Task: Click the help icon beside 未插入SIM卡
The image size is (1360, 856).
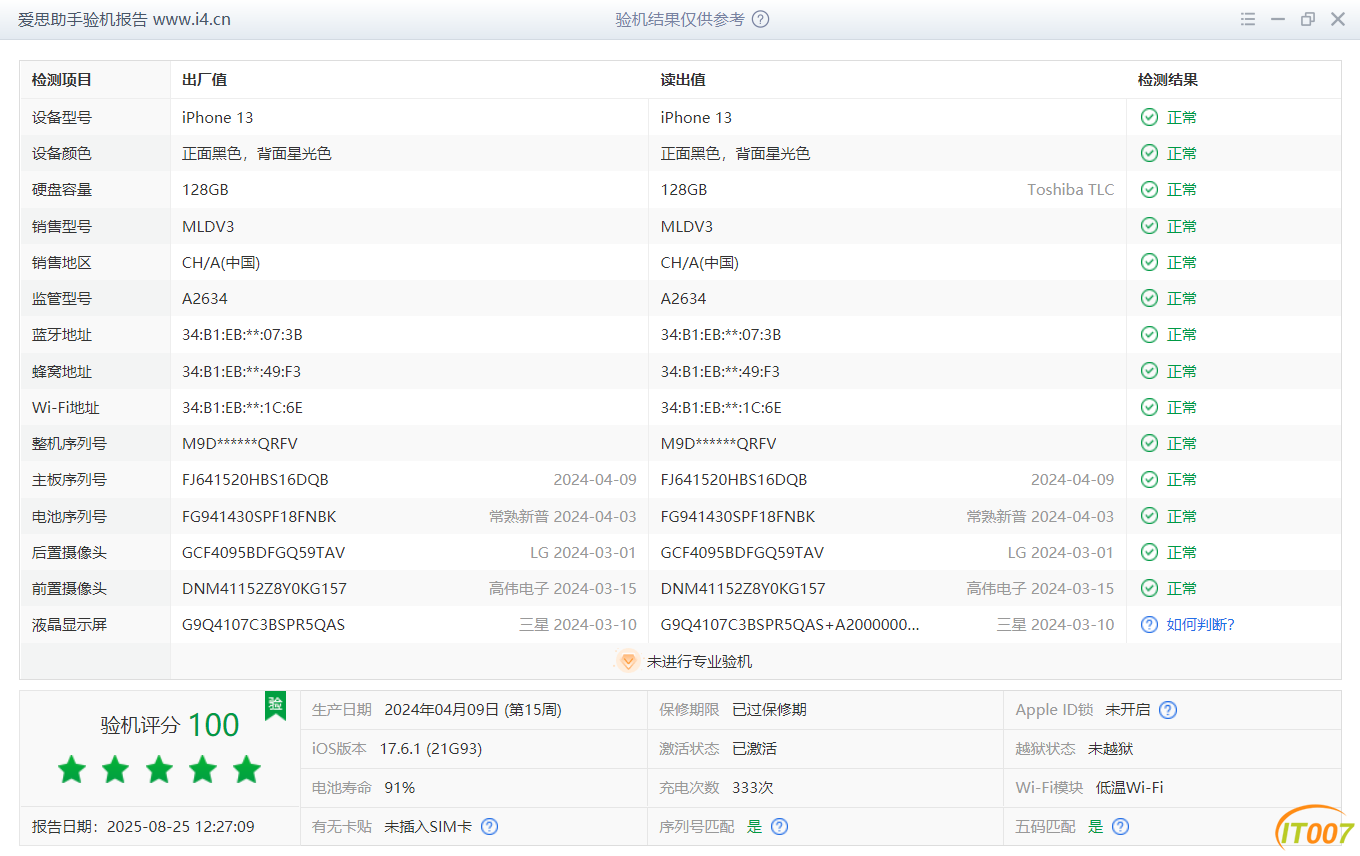Action: pos(490,827)
